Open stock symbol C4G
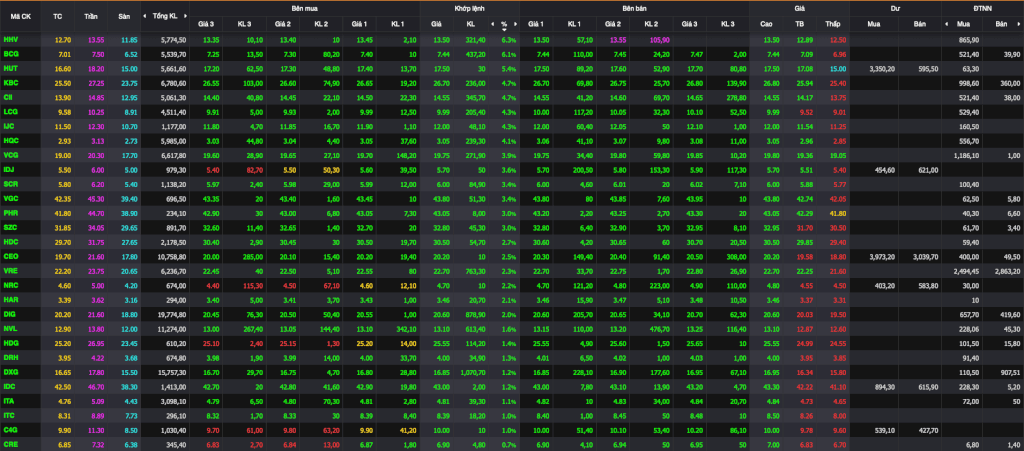The width and height of the screenshot is (1024, 451). pos(10,431)
